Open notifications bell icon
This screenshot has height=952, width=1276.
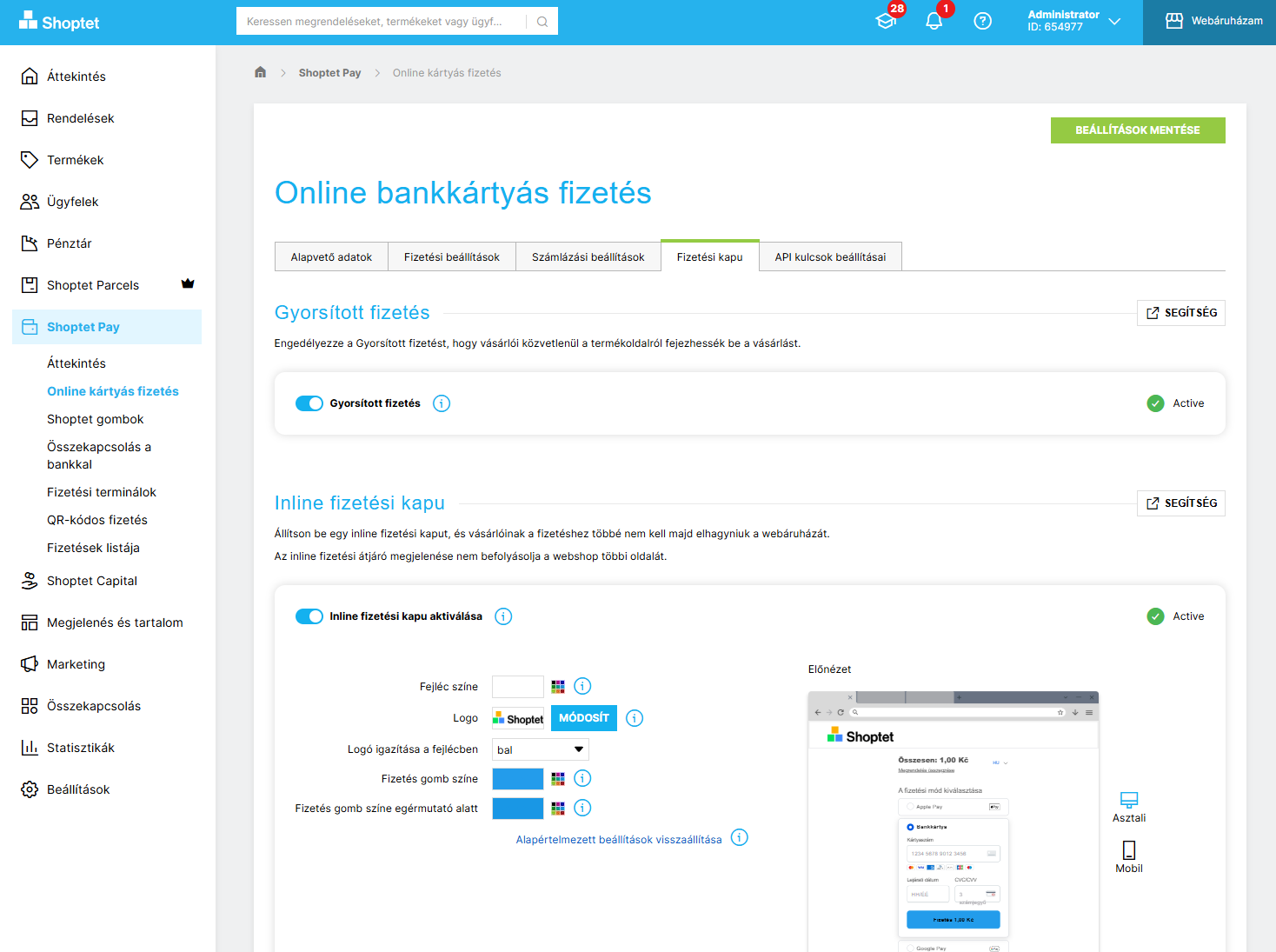coord(934,21)
